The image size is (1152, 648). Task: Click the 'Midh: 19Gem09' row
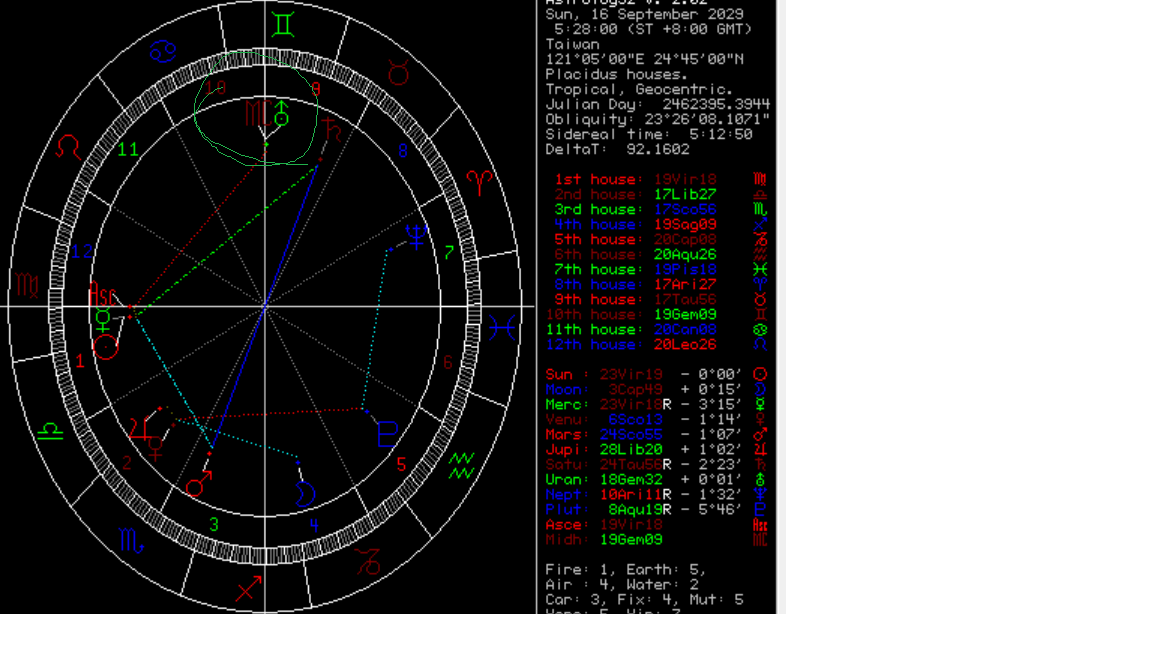coord(656,539)
